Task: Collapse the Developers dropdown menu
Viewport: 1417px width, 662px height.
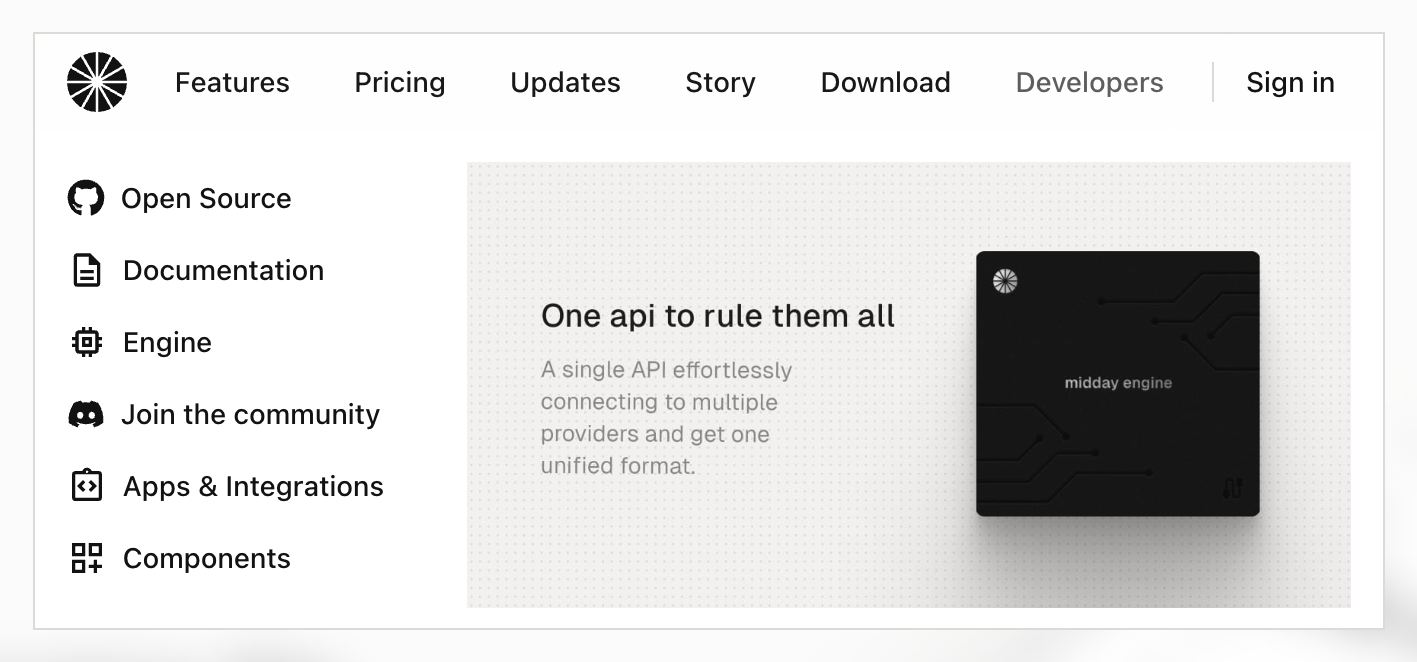Action: pos(1089,82)
